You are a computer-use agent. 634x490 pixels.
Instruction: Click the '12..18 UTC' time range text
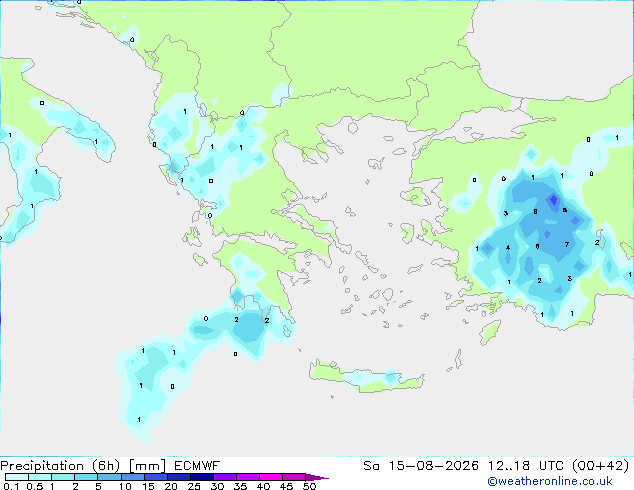(525, 466)
